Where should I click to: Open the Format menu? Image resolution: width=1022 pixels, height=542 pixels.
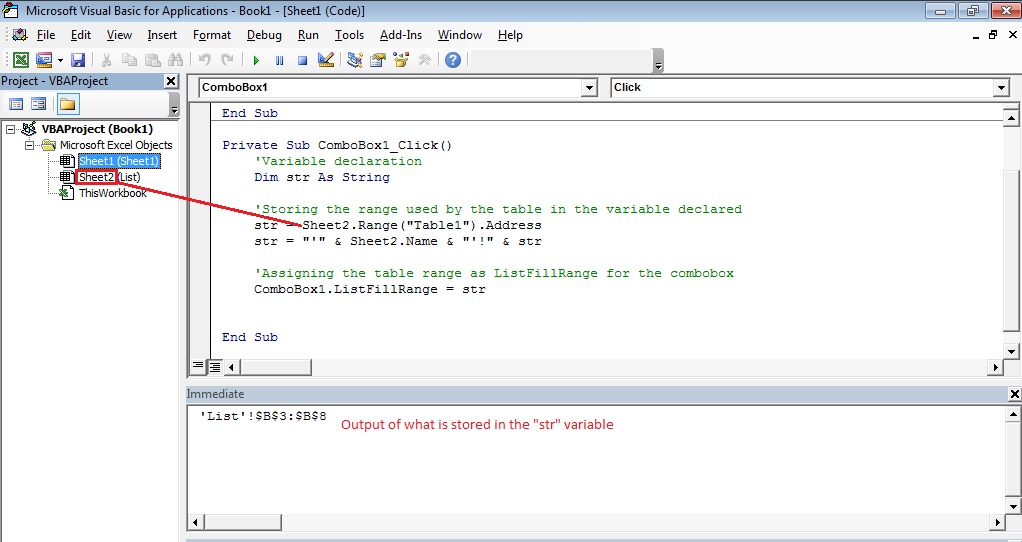click(212, 35)
